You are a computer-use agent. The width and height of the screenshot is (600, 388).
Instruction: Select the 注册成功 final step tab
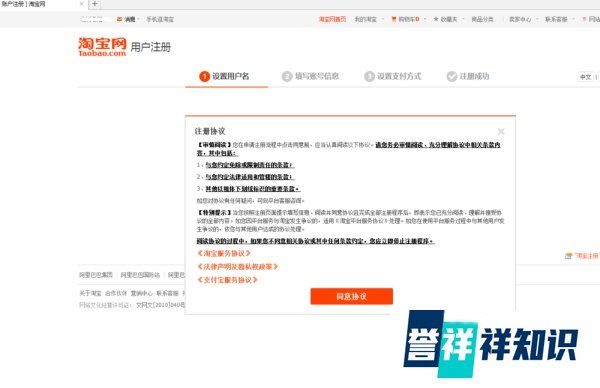pyautogui.click(x=468, y=77)
